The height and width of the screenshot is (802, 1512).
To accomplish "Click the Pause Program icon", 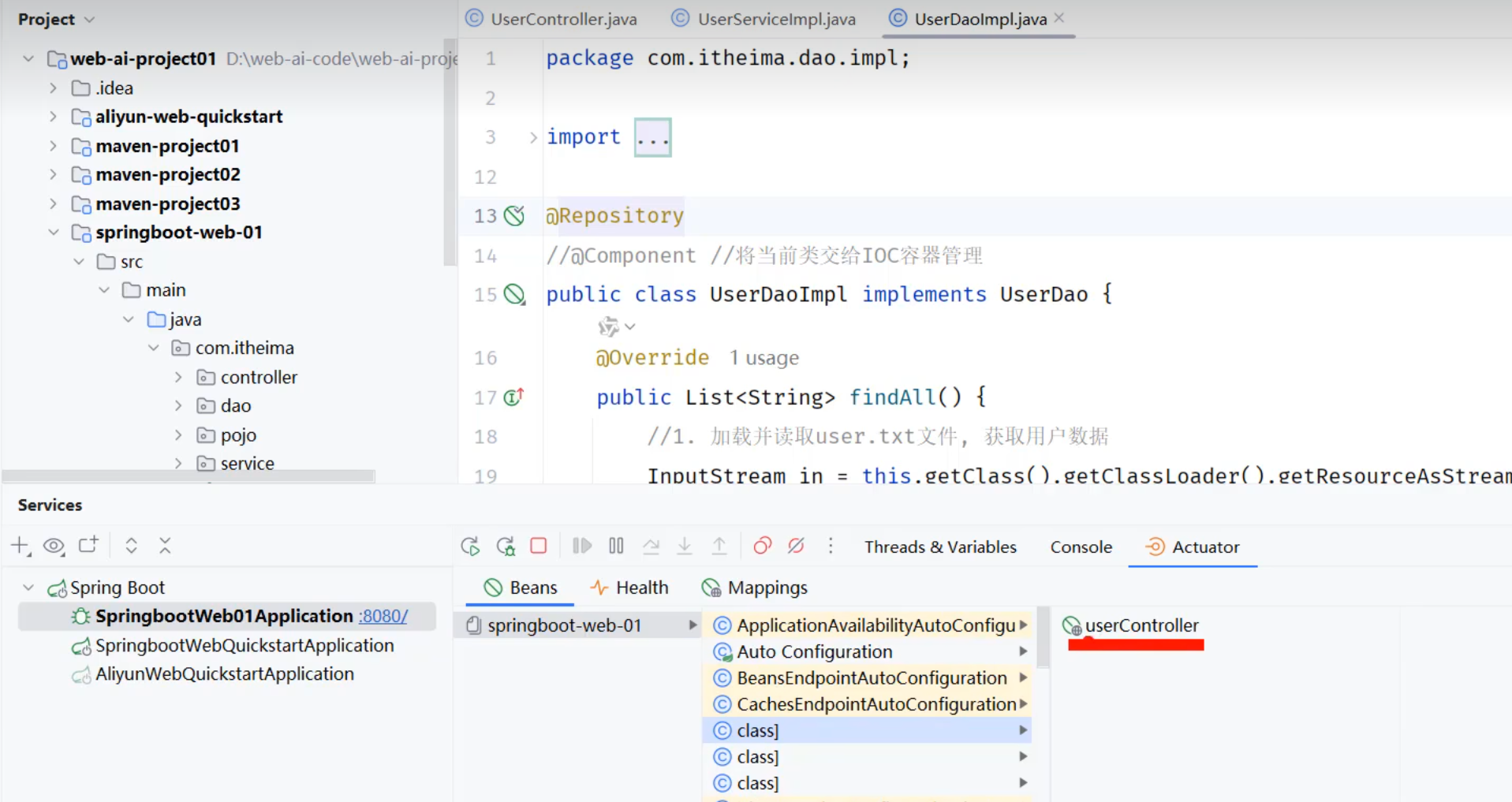I will (616, 546).
